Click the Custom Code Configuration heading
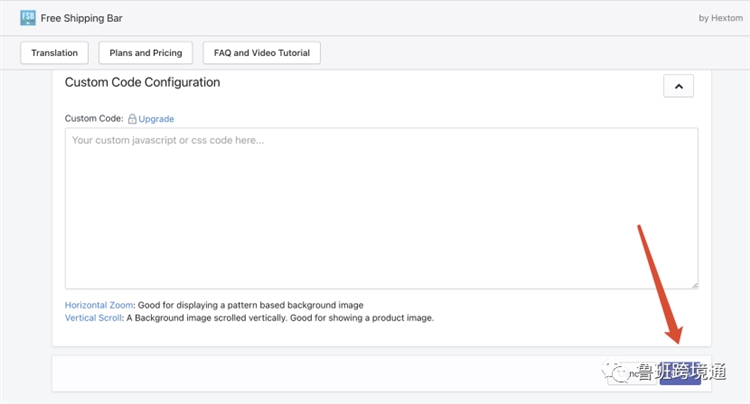Screen dimensions: 750x404 [142, 82]
